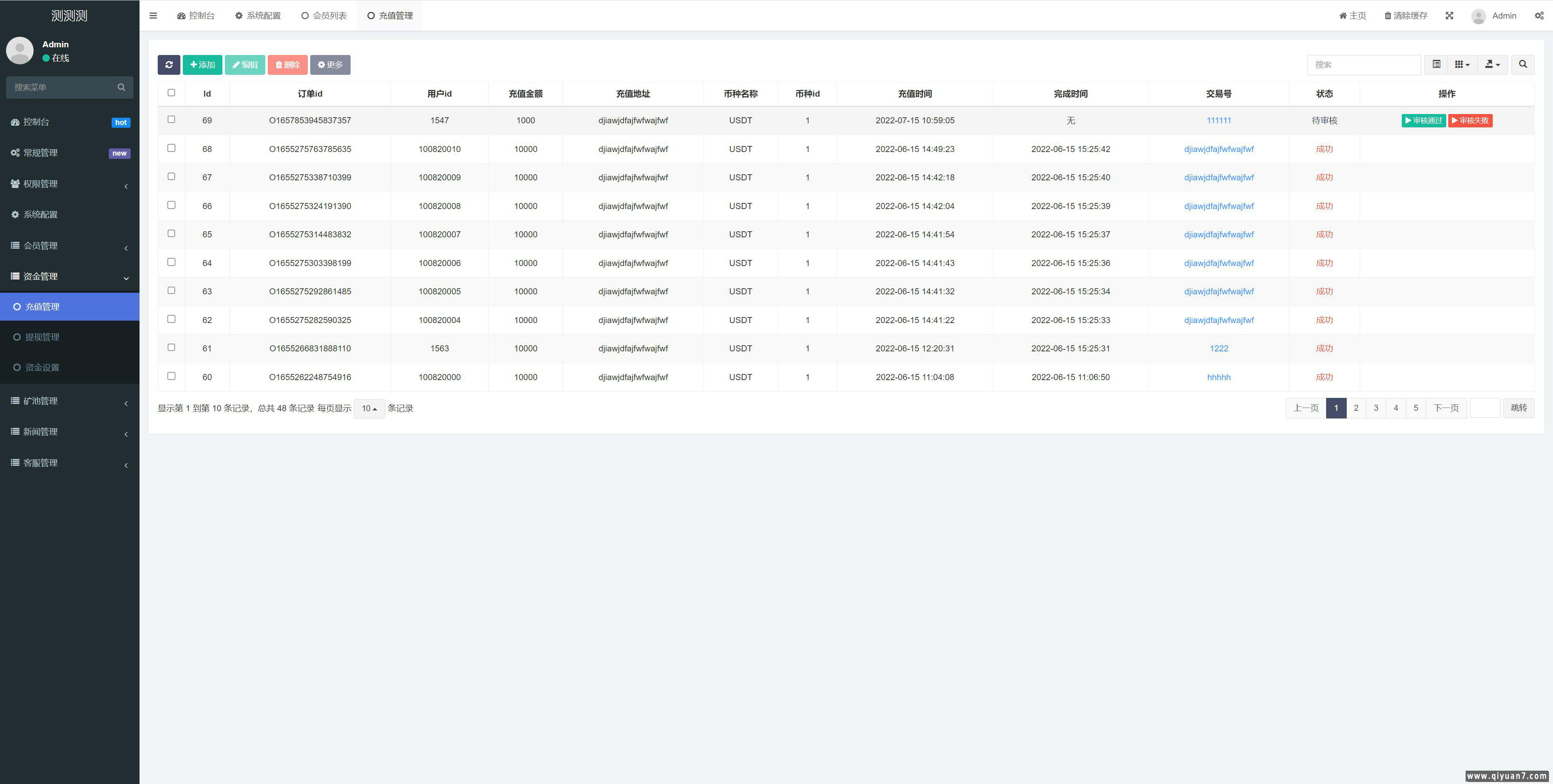This screenshot has height=784, width=1553.
Task: Toggle card view list icon
Action: [1437, 64]
